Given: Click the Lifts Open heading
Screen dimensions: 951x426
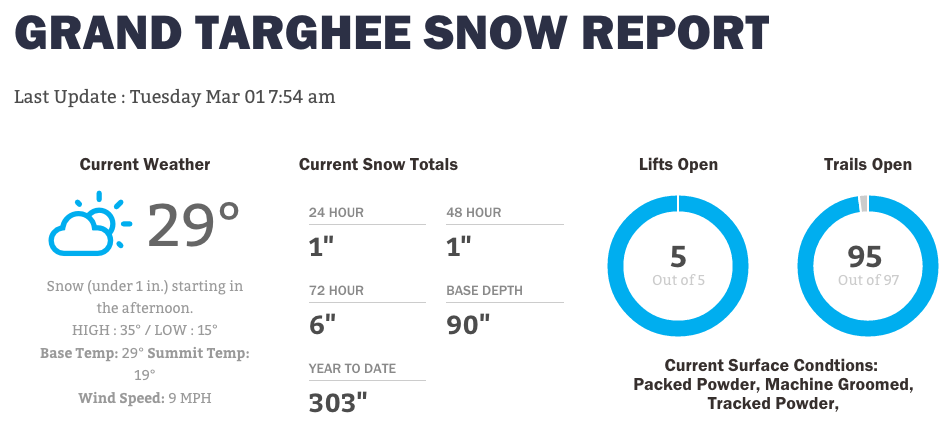Looking at the screenshot, I should click(678, 164).
